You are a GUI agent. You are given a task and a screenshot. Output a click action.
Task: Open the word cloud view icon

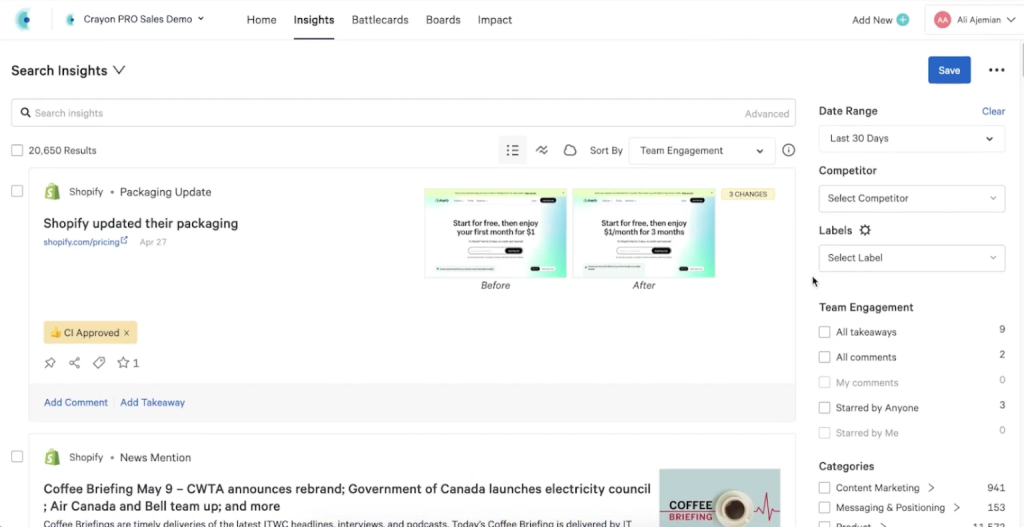pyautogui.click(x=570, y=151)
